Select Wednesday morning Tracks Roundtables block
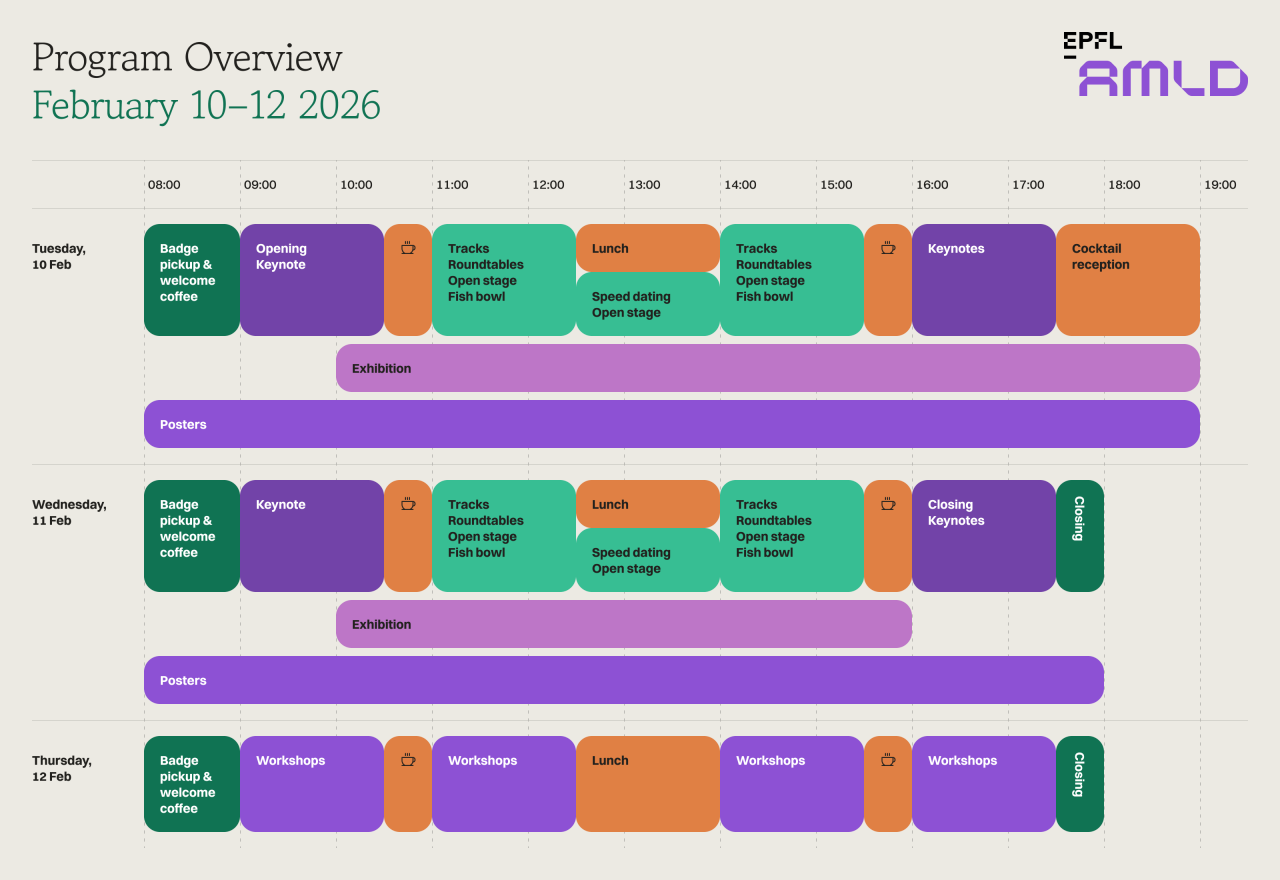 pos(504,536)
